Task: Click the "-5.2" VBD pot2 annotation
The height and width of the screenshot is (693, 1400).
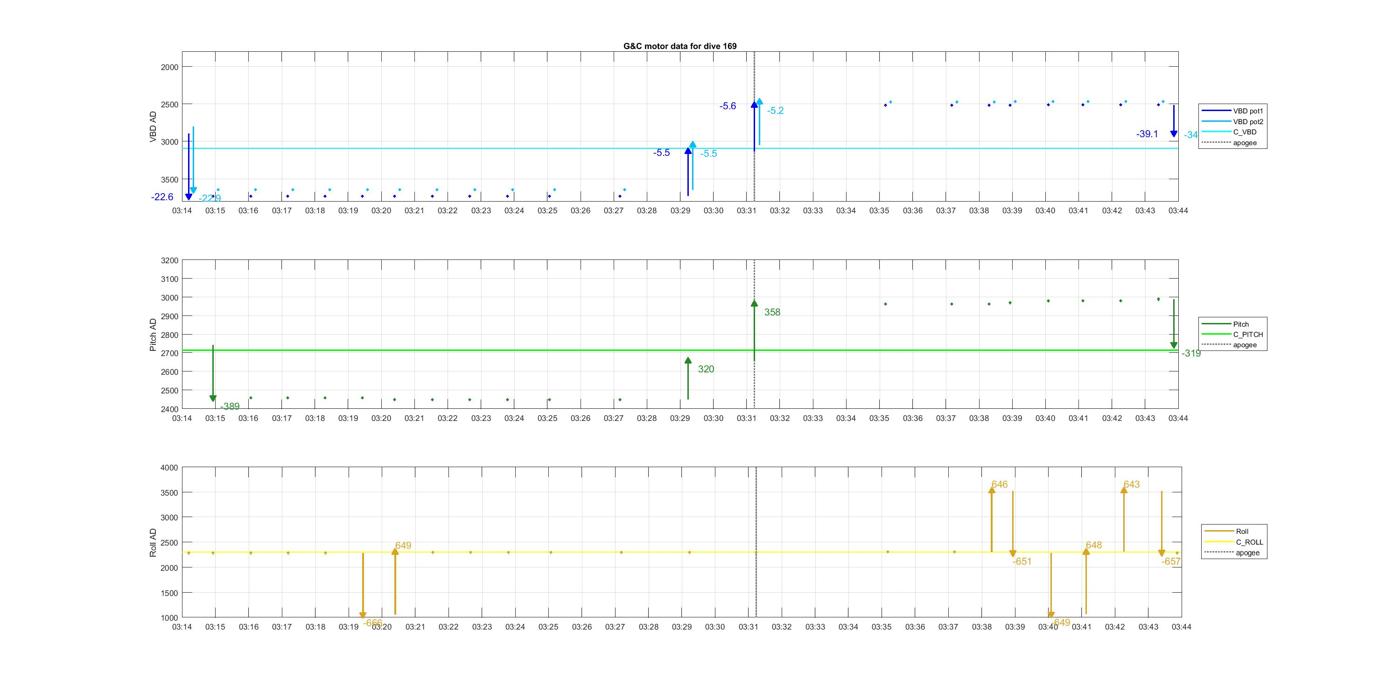Action: point(775,111)
